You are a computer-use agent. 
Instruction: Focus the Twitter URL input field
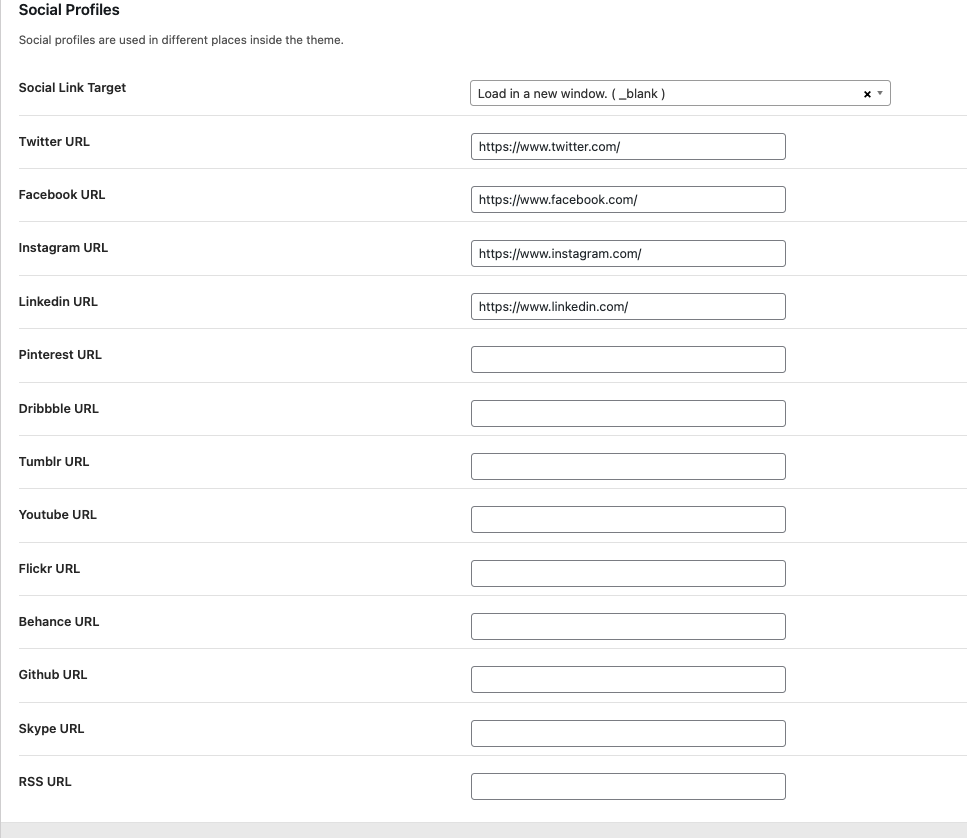coord(628,147)
